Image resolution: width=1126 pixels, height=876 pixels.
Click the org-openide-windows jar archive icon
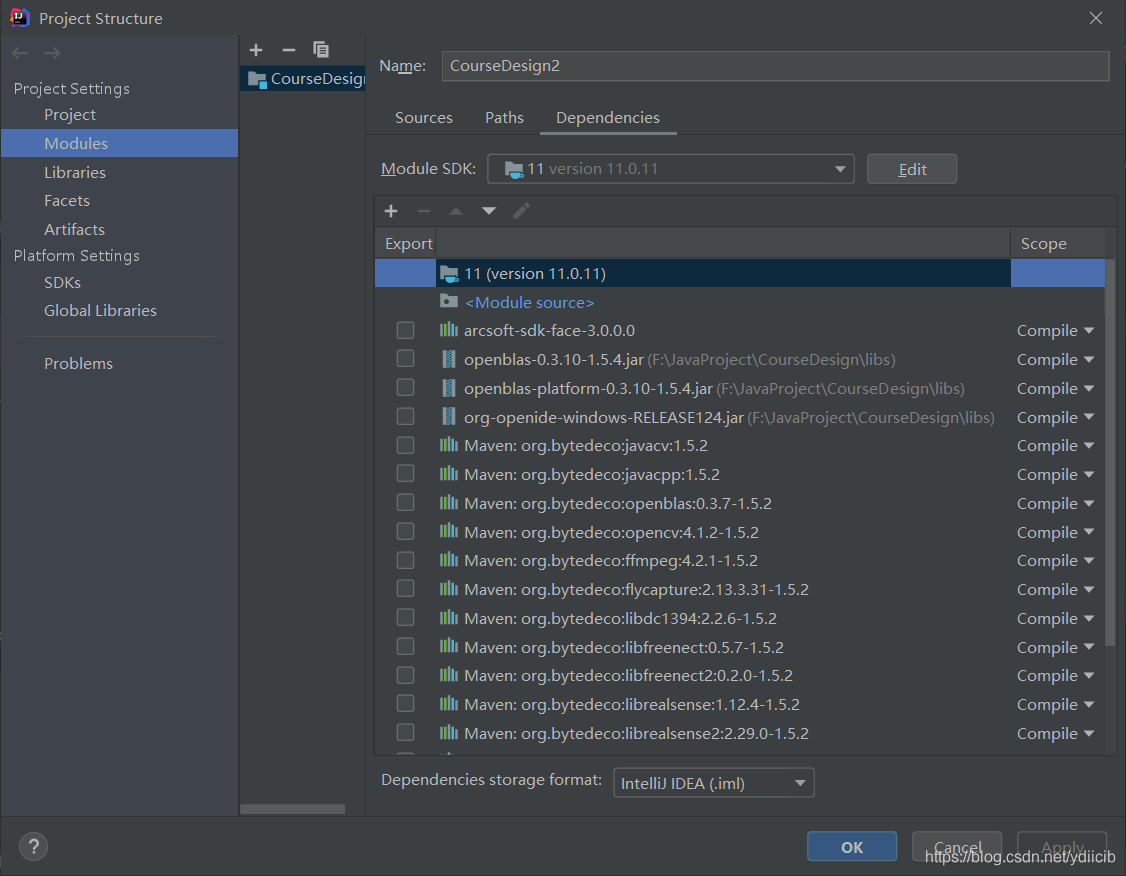click(x=449, y=417)
